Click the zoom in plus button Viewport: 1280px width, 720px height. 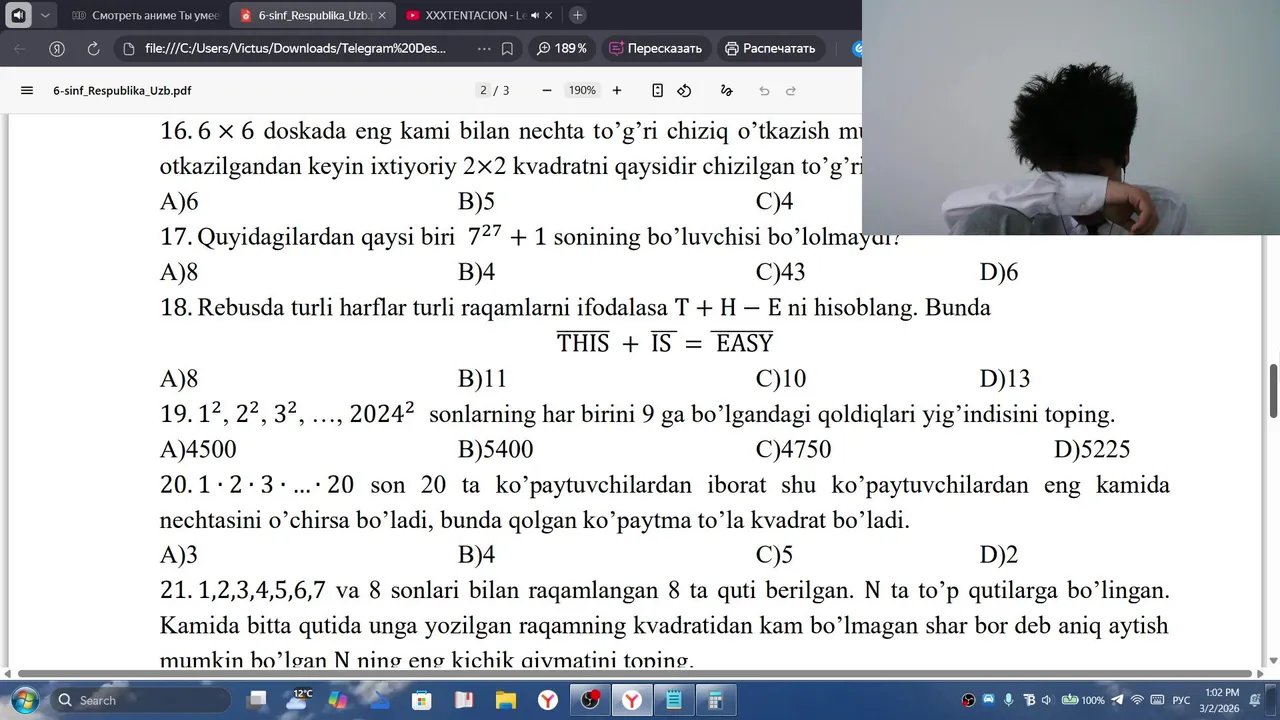(x=617, y=90)
